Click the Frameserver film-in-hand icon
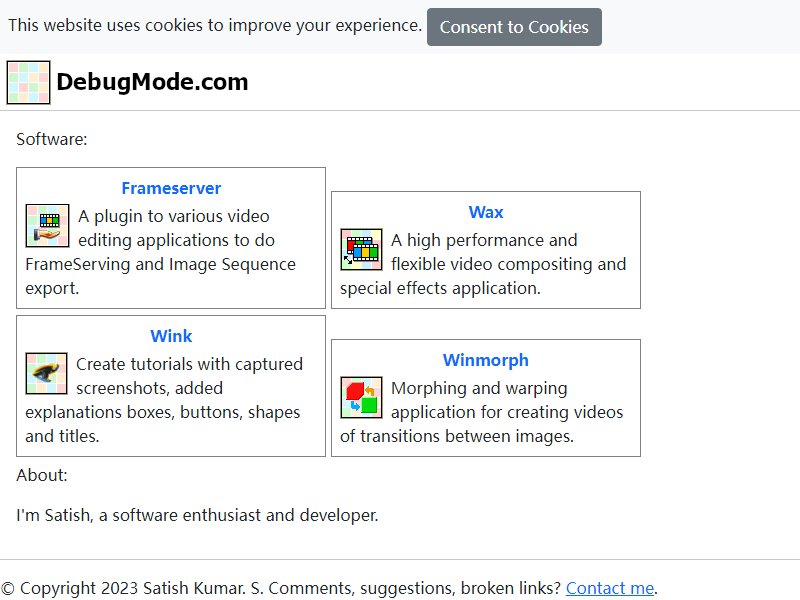This screenshot has width=800, height=600. point(47,226)
